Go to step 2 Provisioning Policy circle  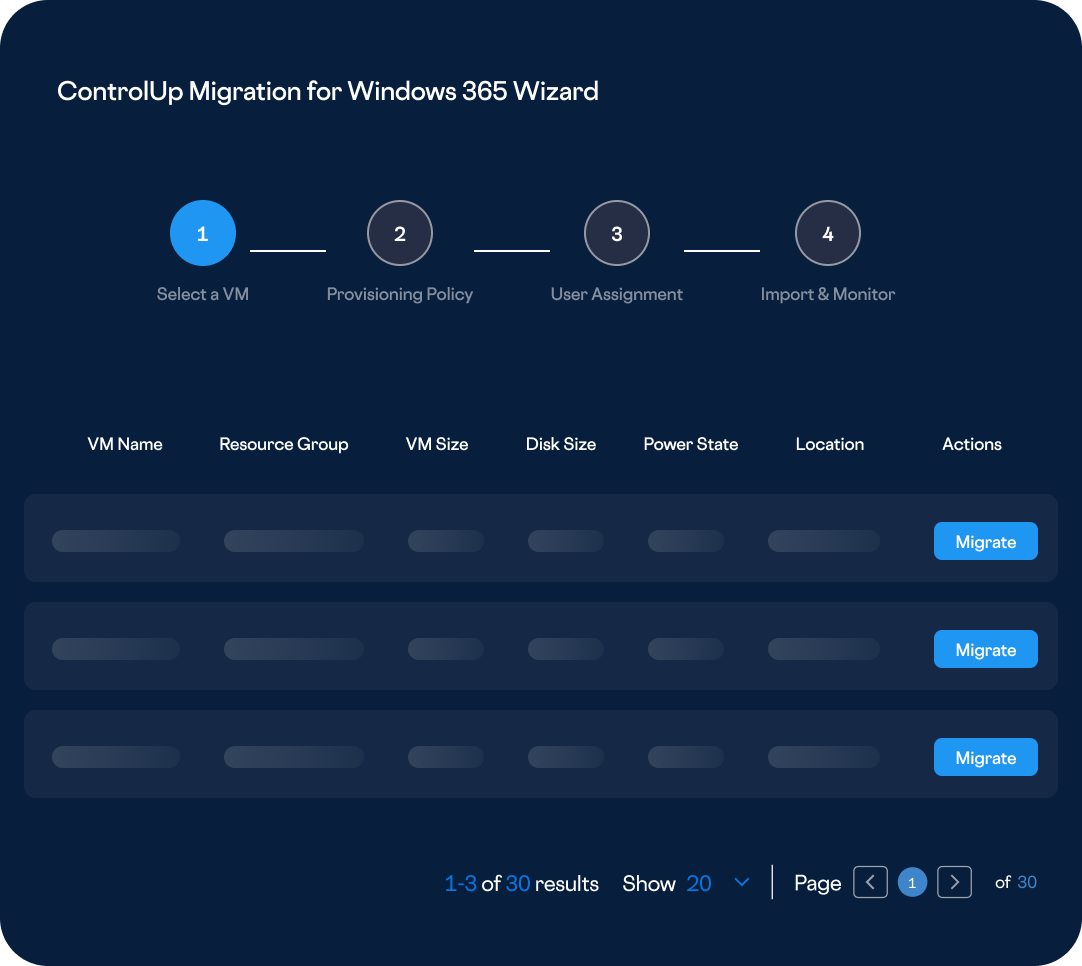[400, 233]
